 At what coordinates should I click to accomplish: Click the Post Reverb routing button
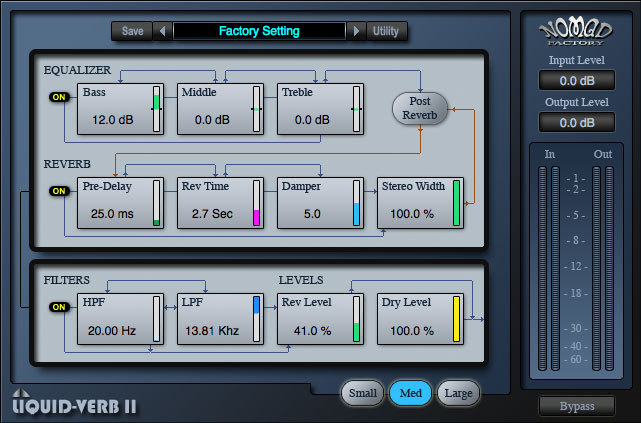pos(420,108)
